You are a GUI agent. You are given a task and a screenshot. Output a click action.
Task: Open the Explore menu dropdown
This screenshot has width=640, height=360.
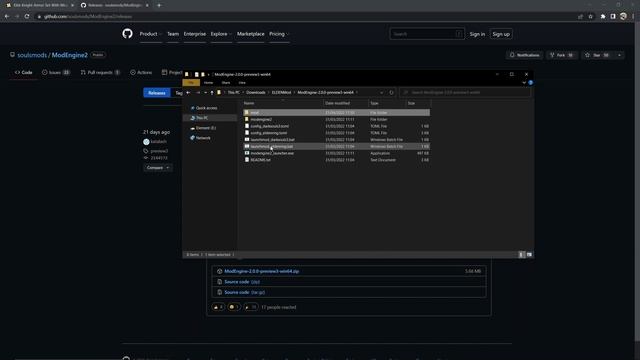coord(221,34)
